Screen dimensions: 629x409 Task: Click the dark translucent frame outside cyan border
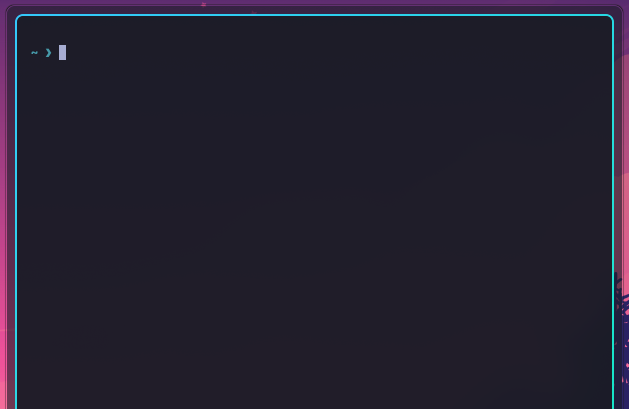[x=10, y=200]
